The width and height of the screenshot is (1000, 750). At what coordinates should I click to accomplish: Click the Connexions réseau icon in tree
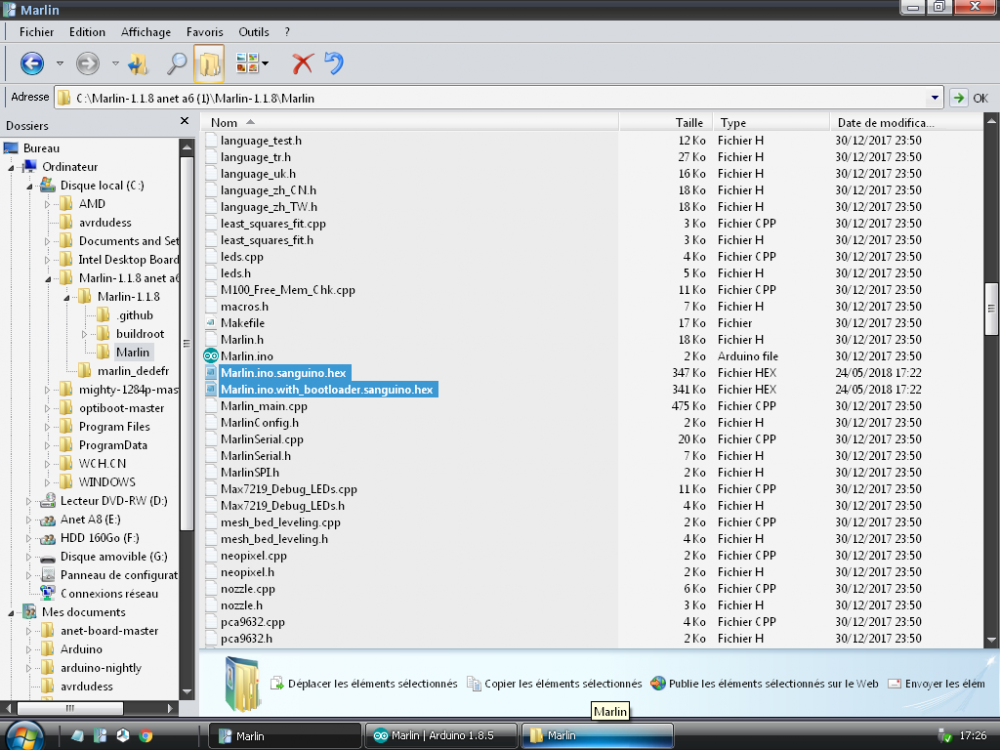coord(47,593)
